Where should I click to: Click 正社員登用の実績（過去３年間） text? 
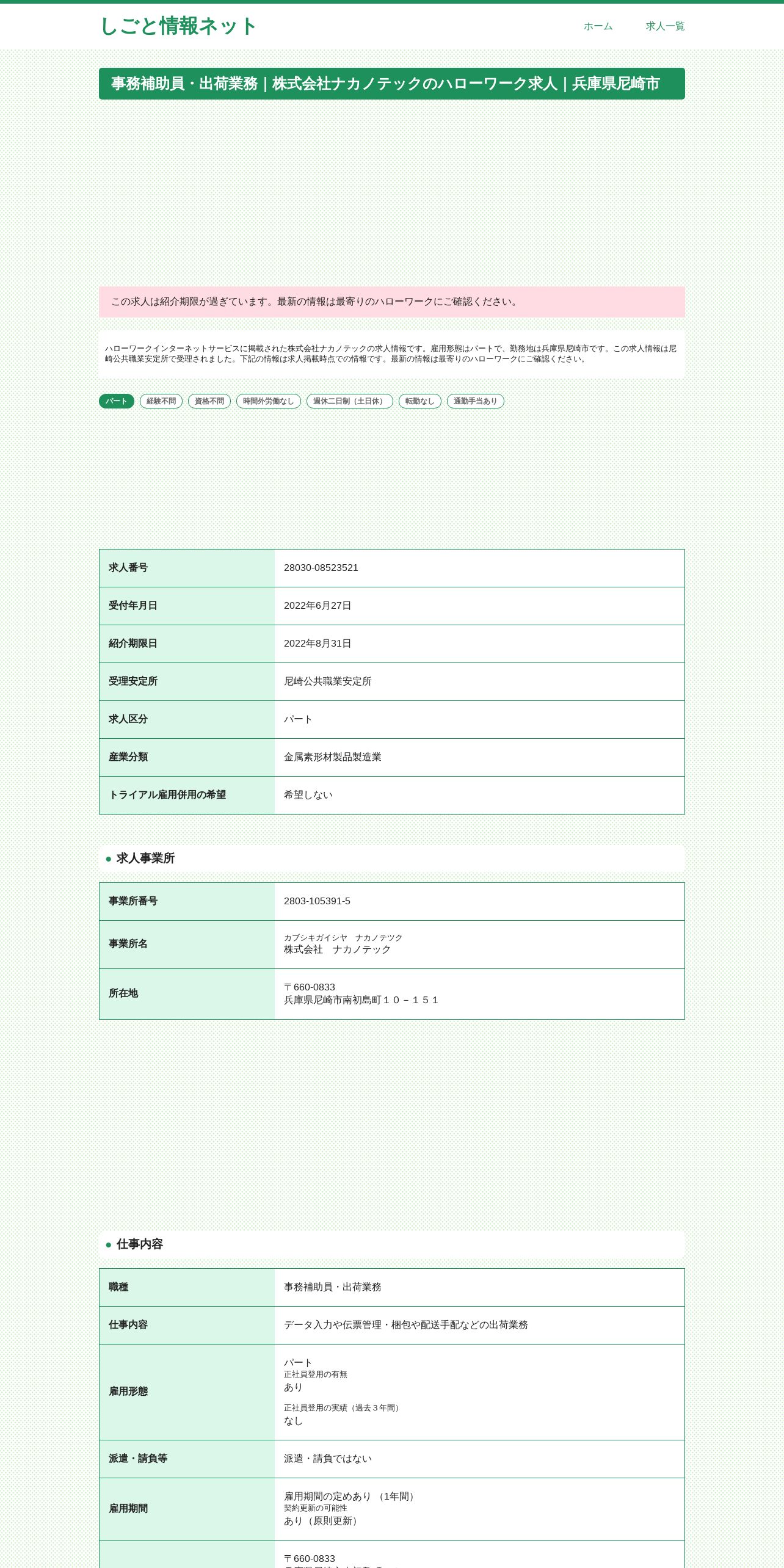click(343, 1408)
